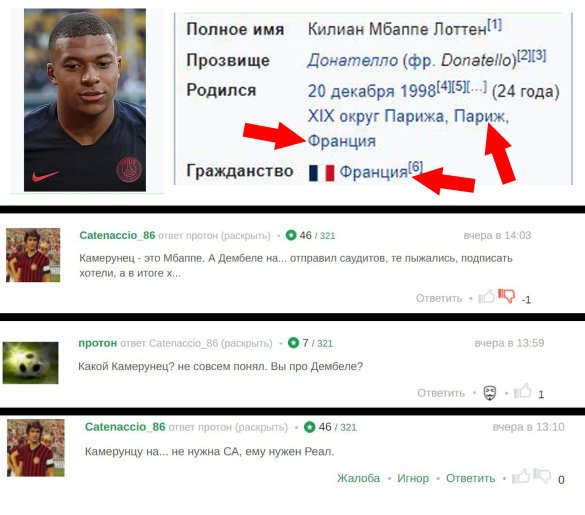Open the XIX округ Парижа link

376,116
